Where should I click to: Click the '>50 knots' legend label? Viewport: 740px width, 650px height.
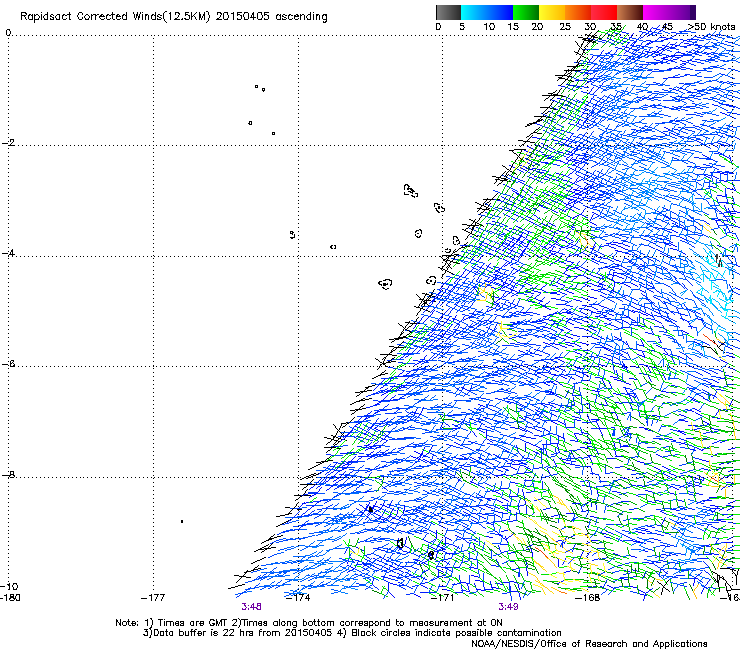pos(711,27)
